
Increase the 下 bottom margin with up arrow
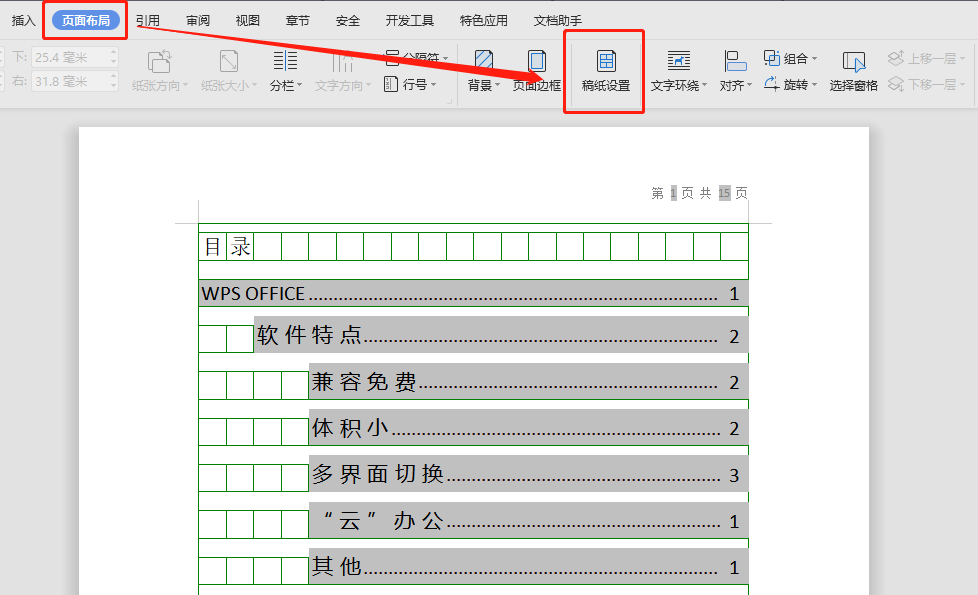(114, 53)
